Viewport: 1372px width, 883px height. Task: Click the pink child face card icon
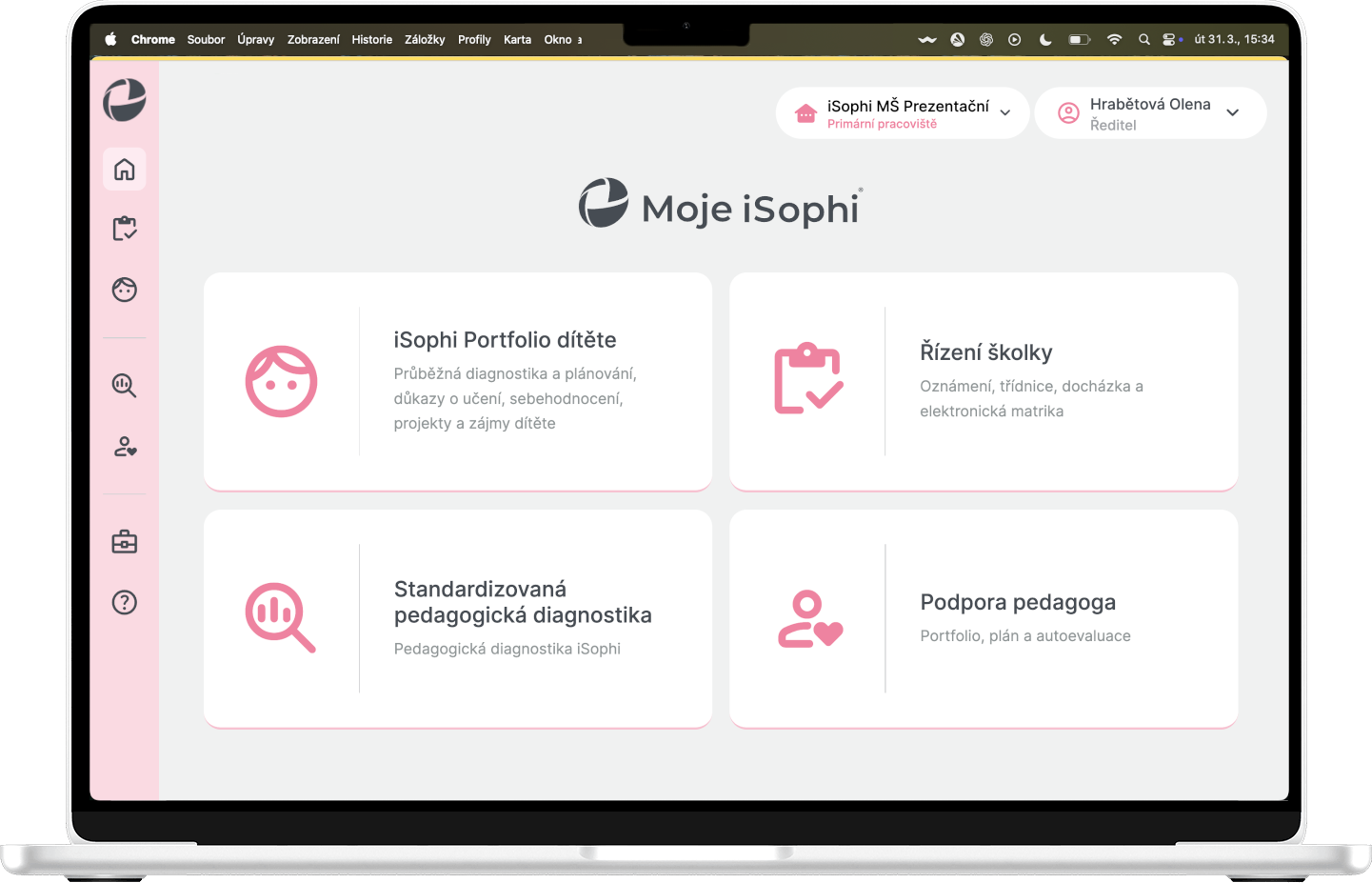(281, 382)
